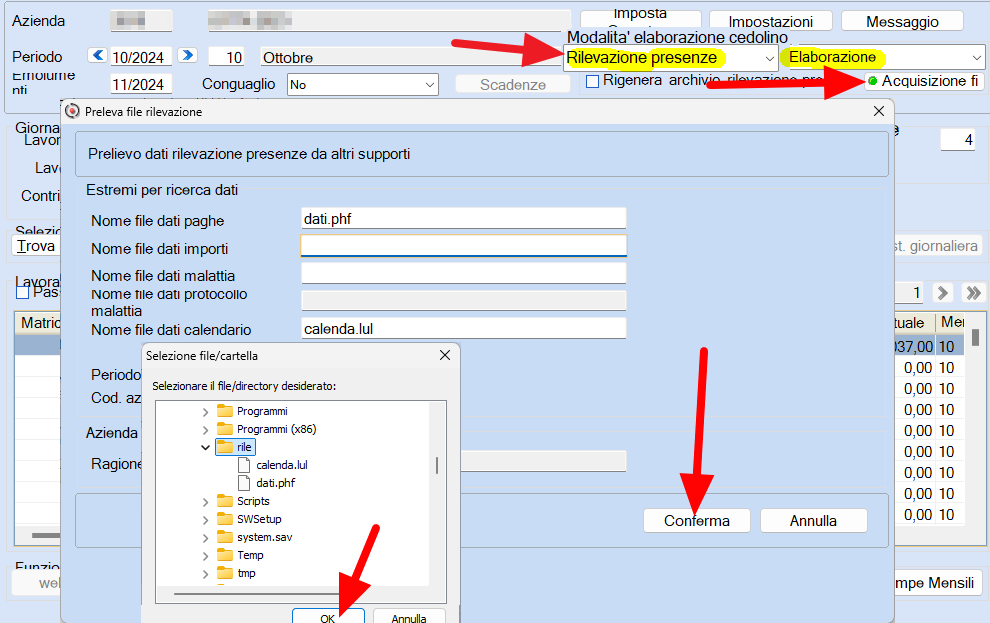Close the Selezione file/cartella dialog
Viewport: 990px width, 623px height.
(x=444, y=355)
